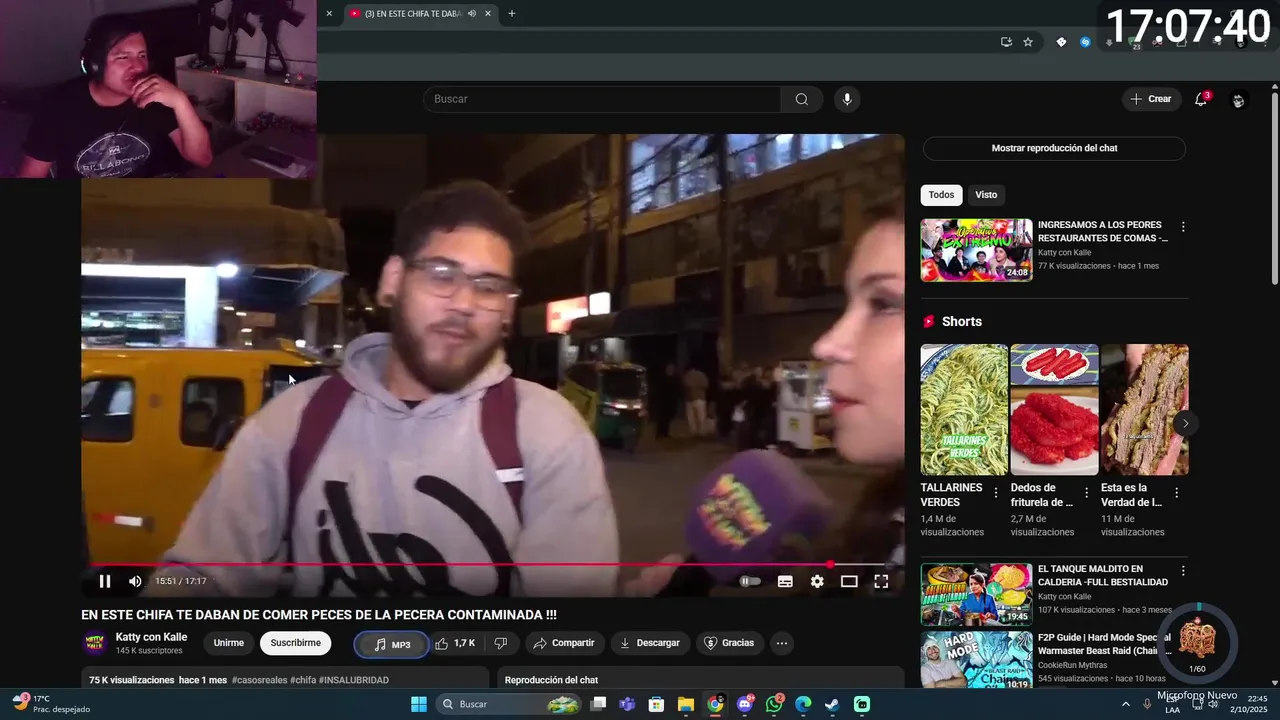Open a new browser tab
This screenshot has width=1280, height=720.
click(511, 14)
